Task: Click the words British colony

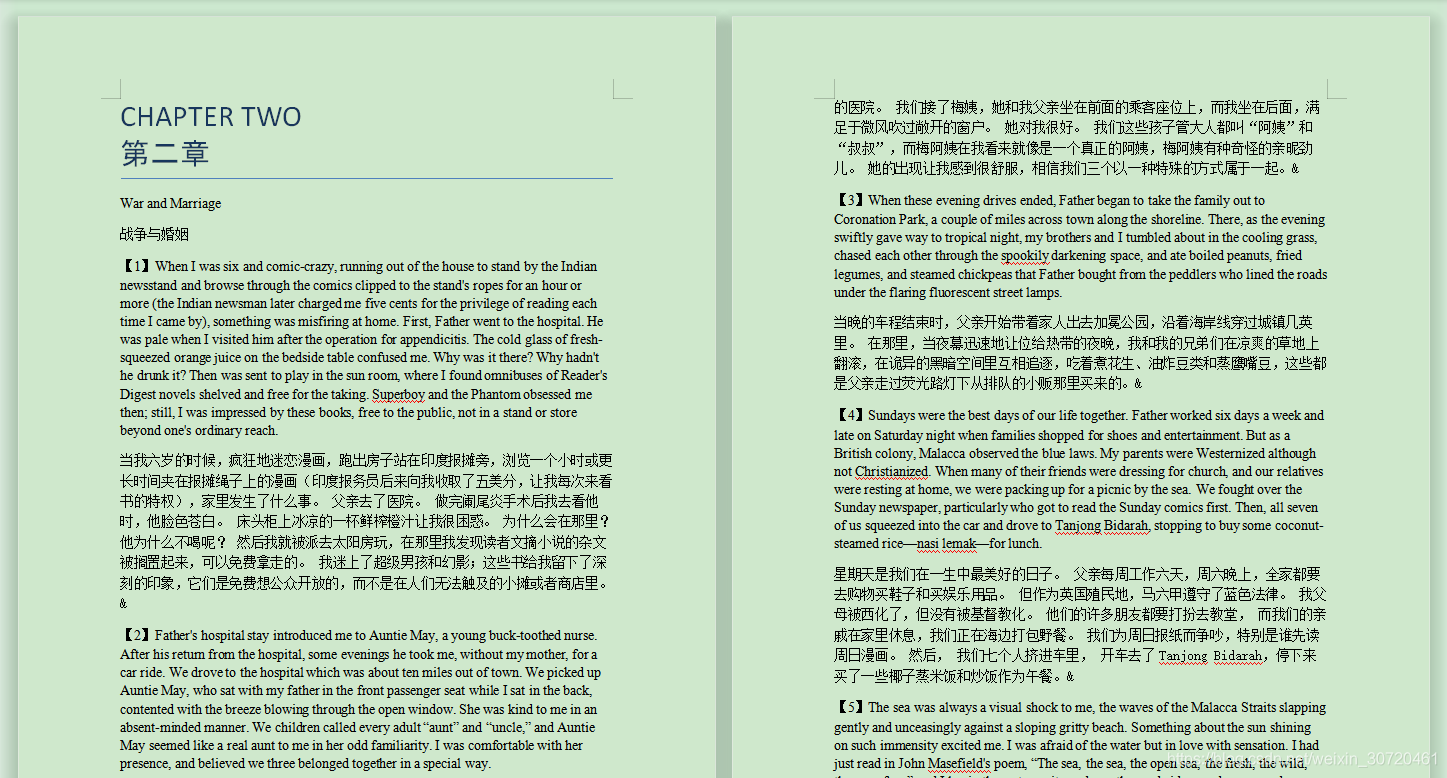Action: click(875, 453)
